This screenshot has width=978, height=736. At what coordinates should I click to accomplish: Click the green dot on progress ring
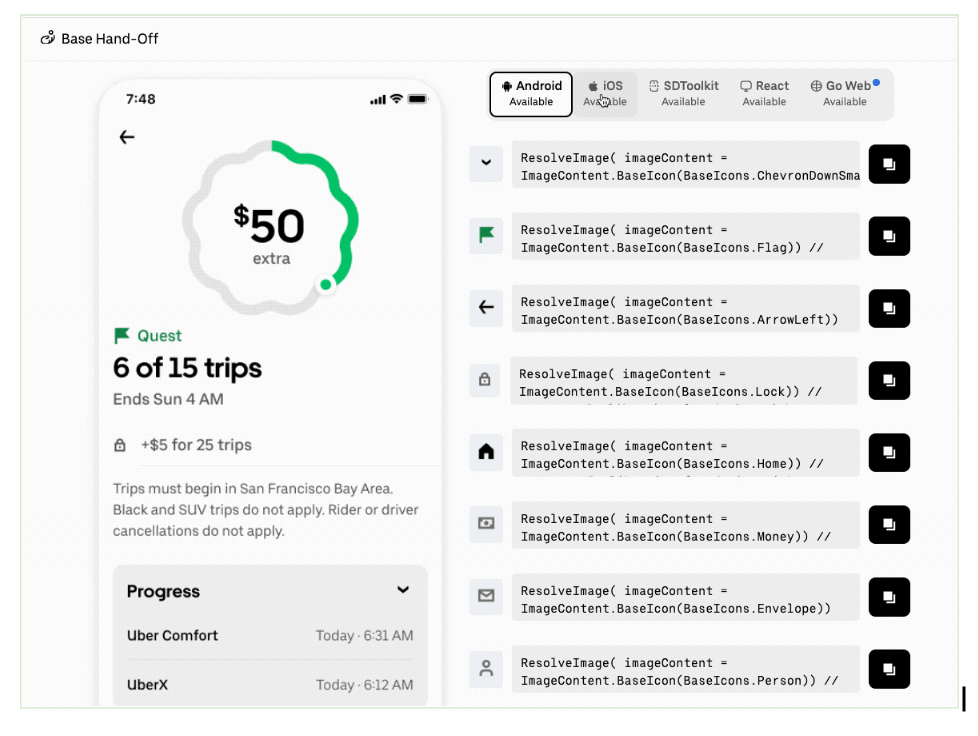coord(325,285)
